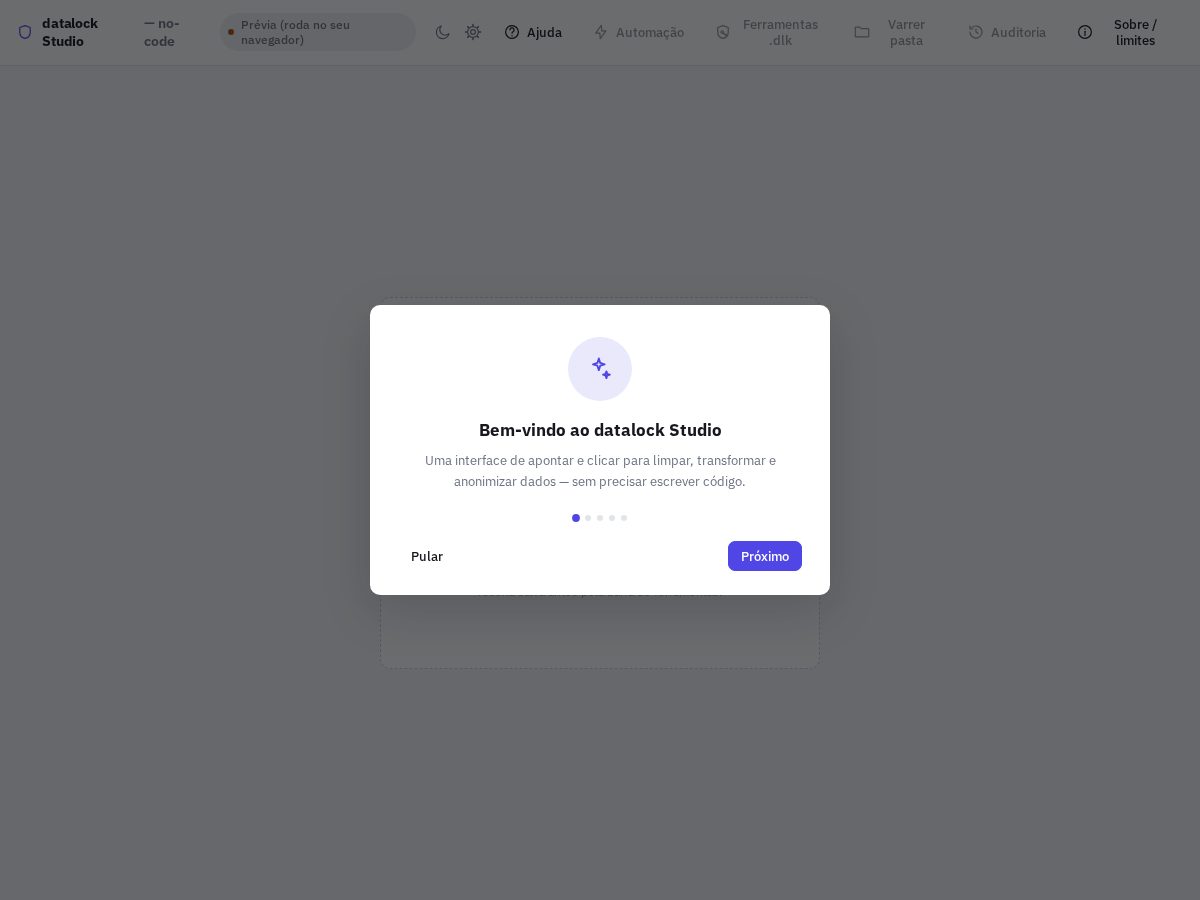Click the datalock Studio title text

(x=70, y=32)
